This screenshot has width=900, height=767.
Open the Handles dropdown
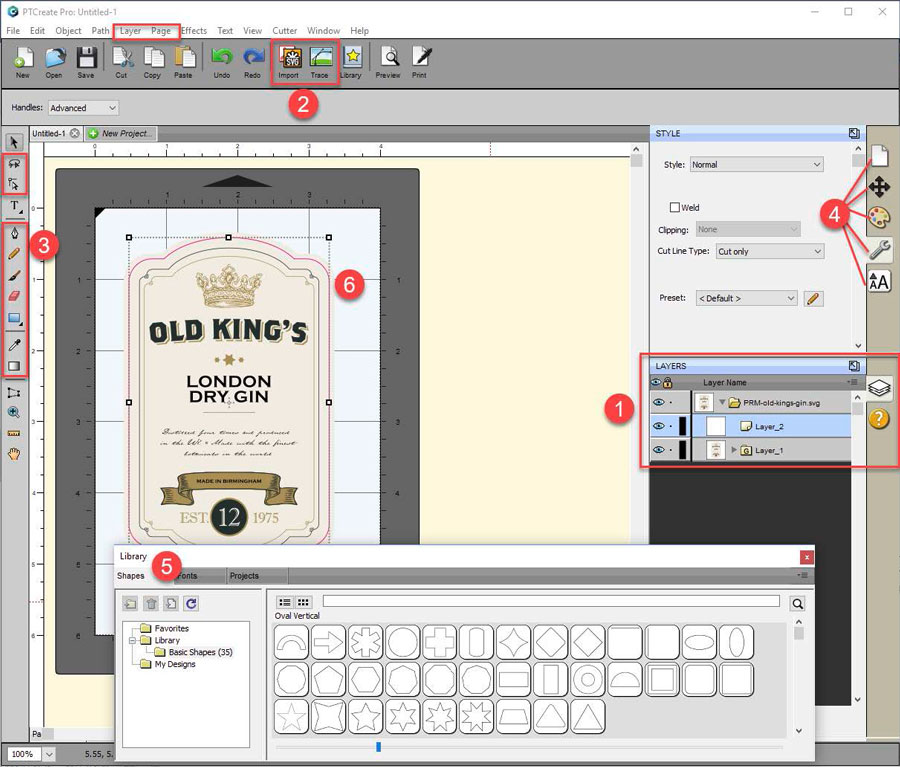(83, 108)
